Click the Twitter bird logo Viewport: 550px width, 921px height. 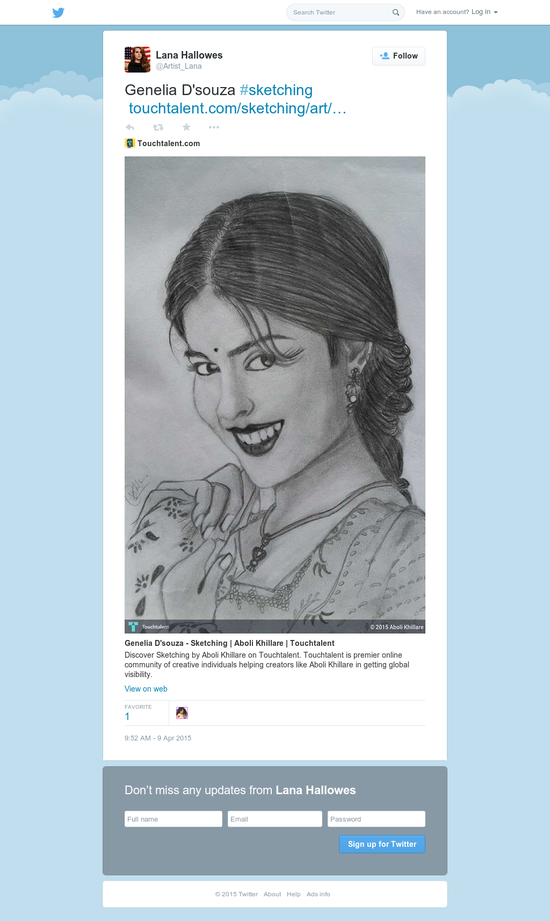[58, 12]
